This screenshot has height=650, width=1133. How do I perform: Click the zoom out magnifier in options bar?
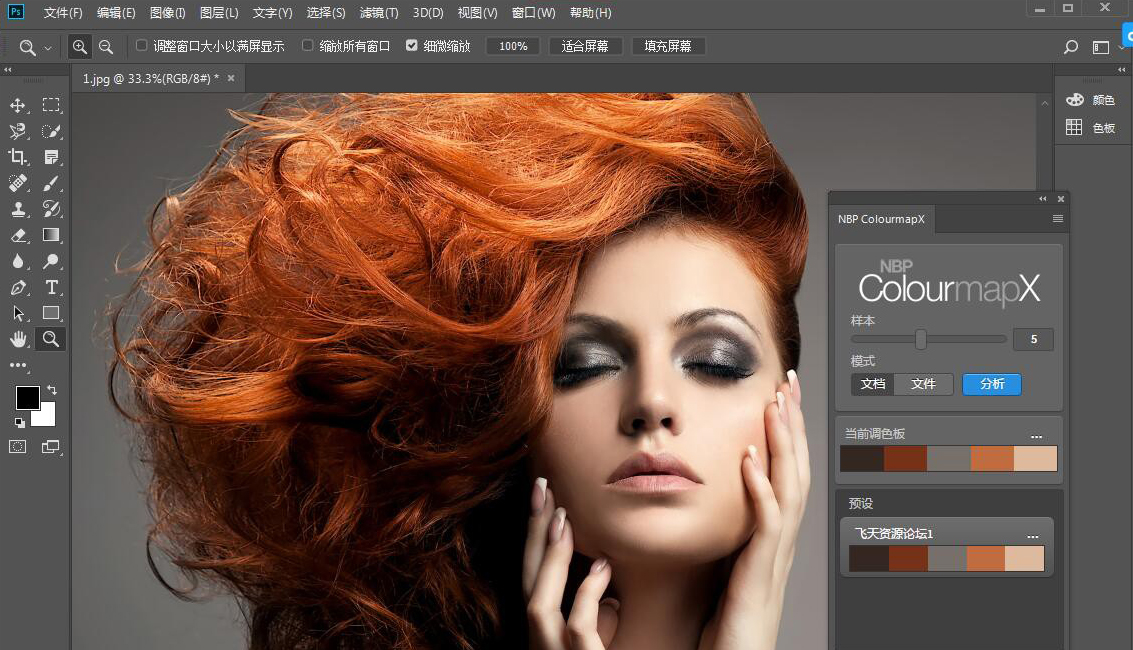pyautogui.click(x=106, y=46)
